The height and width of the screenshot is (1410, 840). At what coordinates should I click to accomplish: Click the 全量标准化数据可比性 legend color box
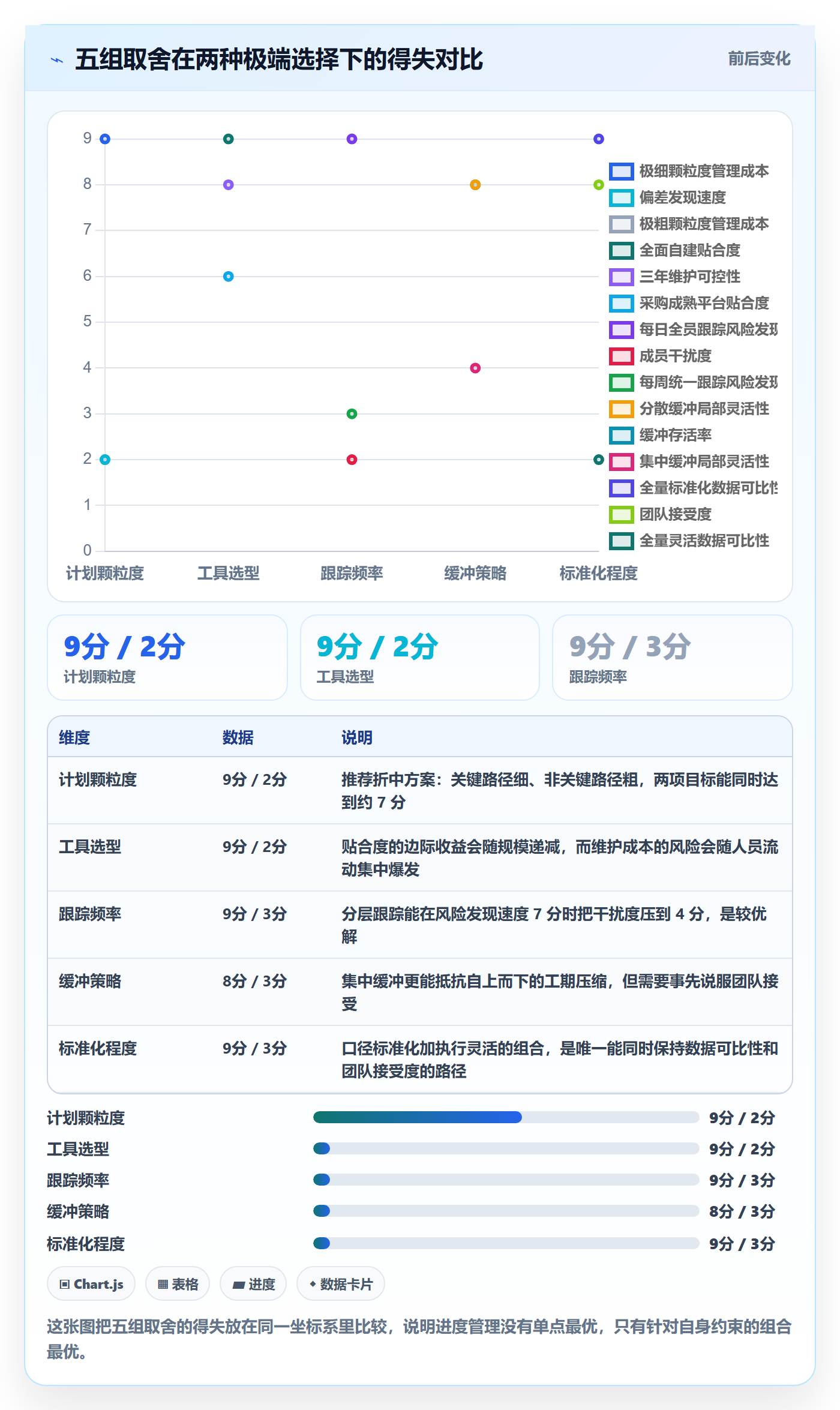pos(622,488)
